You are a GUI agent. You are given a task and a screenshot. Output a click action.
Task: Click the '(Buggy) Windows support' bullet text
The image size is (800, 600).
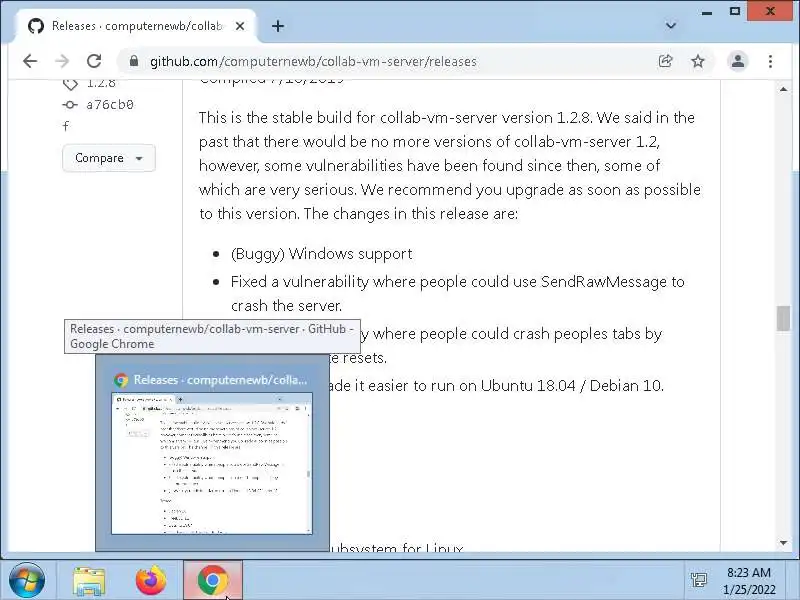point(321,254)
